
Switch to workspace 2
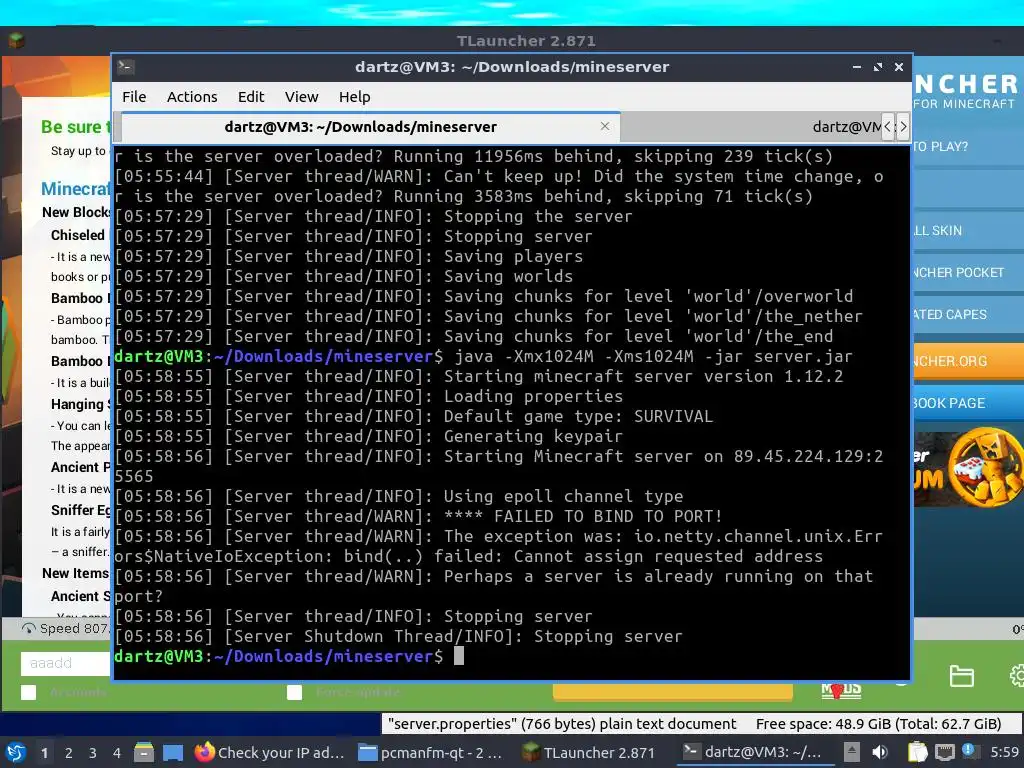point(69,753)
